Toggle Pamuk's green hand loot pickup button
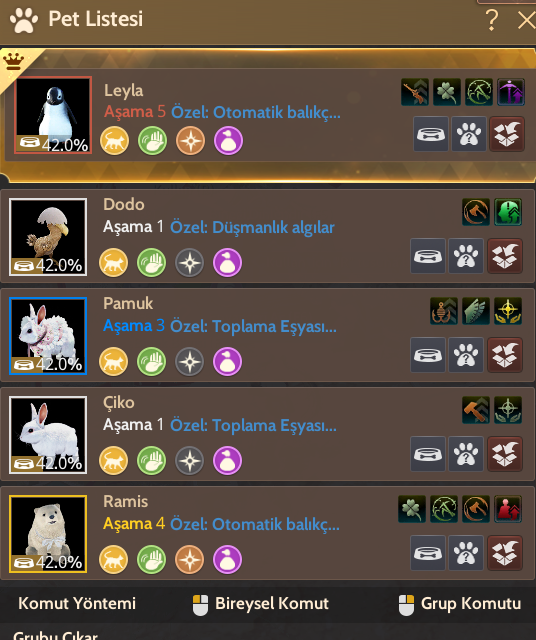 [151, 362]
